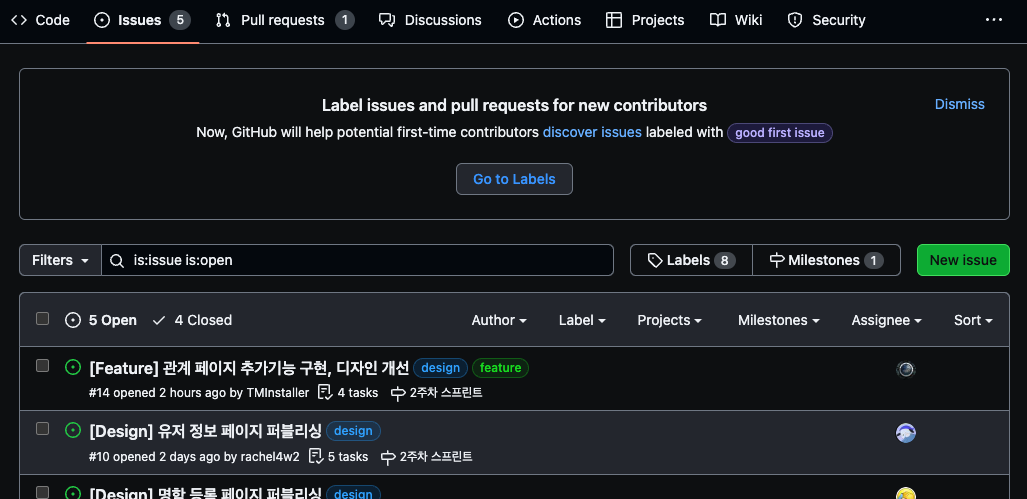Check the box for issue #14

tap(43, 365)
